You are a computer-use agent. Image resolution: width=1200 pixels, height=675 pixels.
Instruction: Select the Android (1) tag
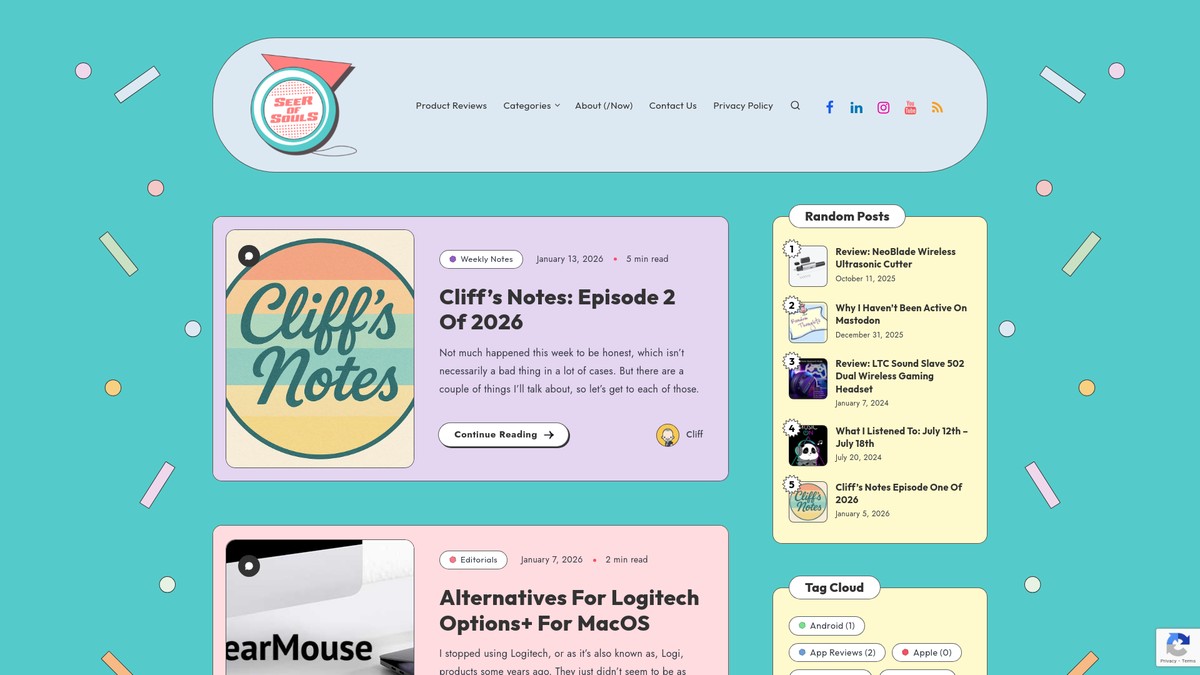coord(826,626)
